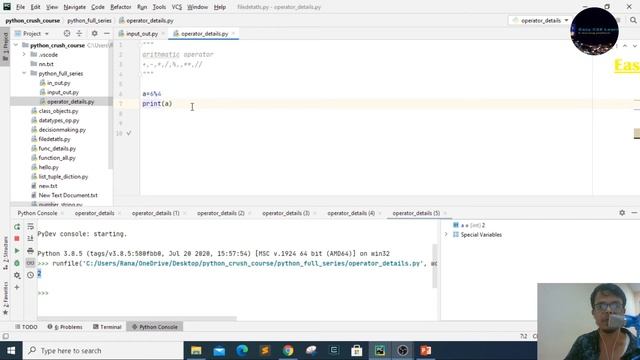Open the Problems tool window

point(65,327)
